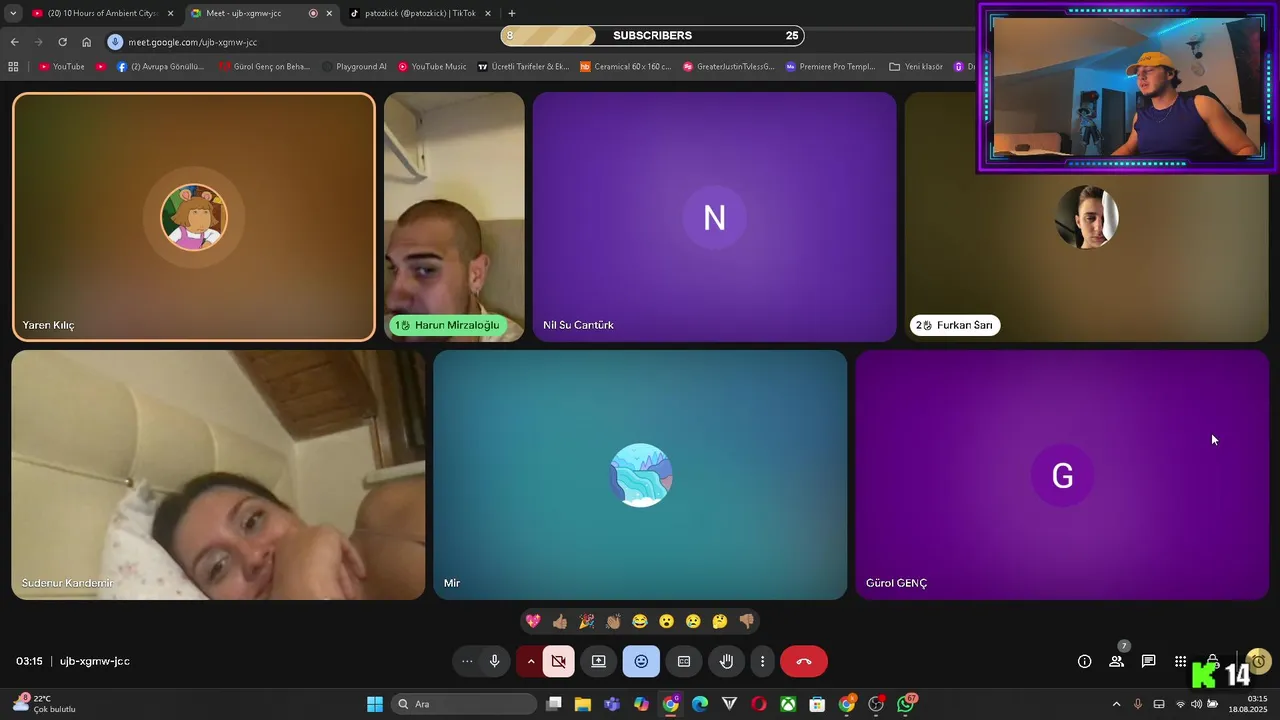Image resolution: width=1280 pixels, height=720 pixels.
Task: Show hidden system tray icons
Action: (1116, 704)
